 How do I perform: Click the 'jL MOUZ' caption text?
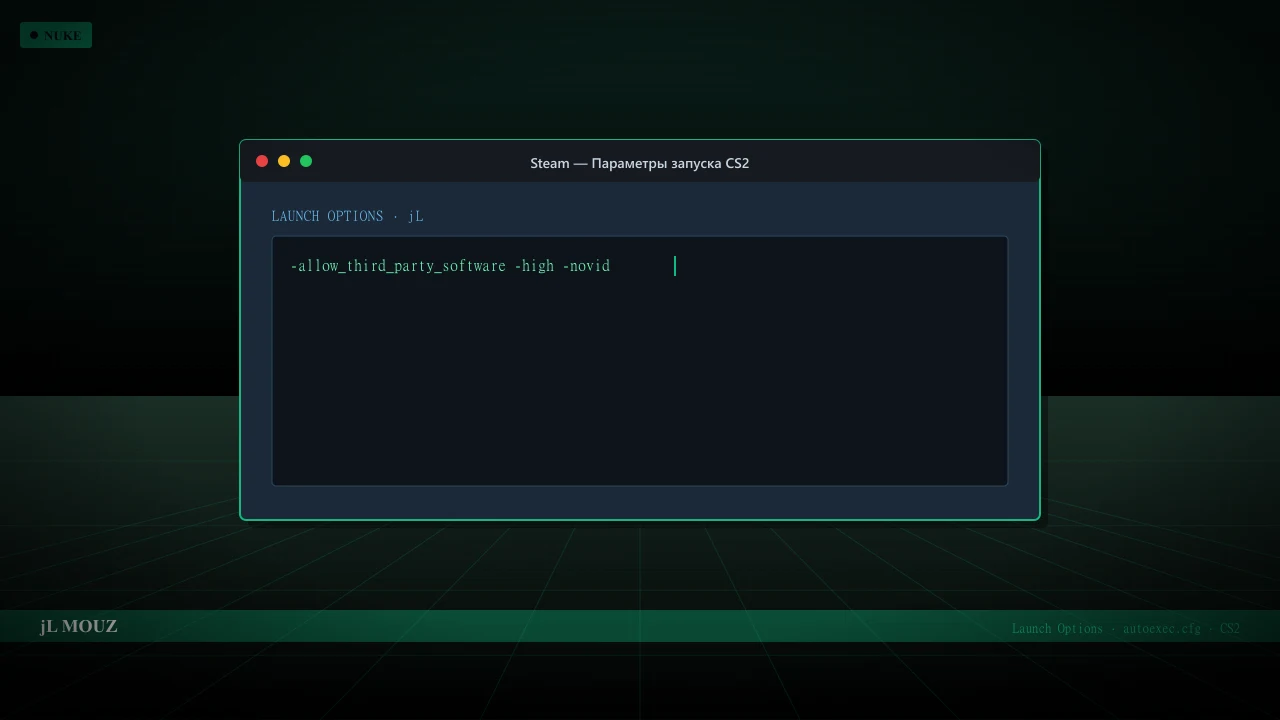(x=79, y=626)
